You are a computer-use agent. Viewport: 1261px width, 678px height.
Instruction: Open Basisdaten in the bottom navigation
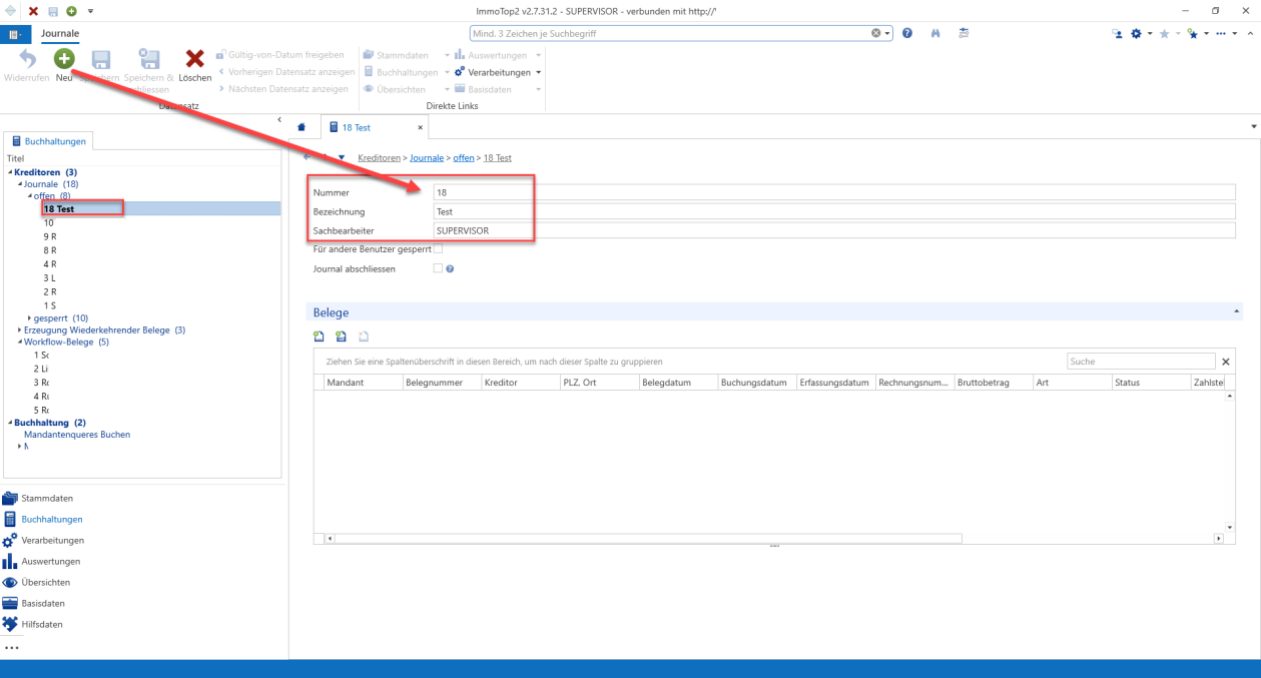(43, 603)
